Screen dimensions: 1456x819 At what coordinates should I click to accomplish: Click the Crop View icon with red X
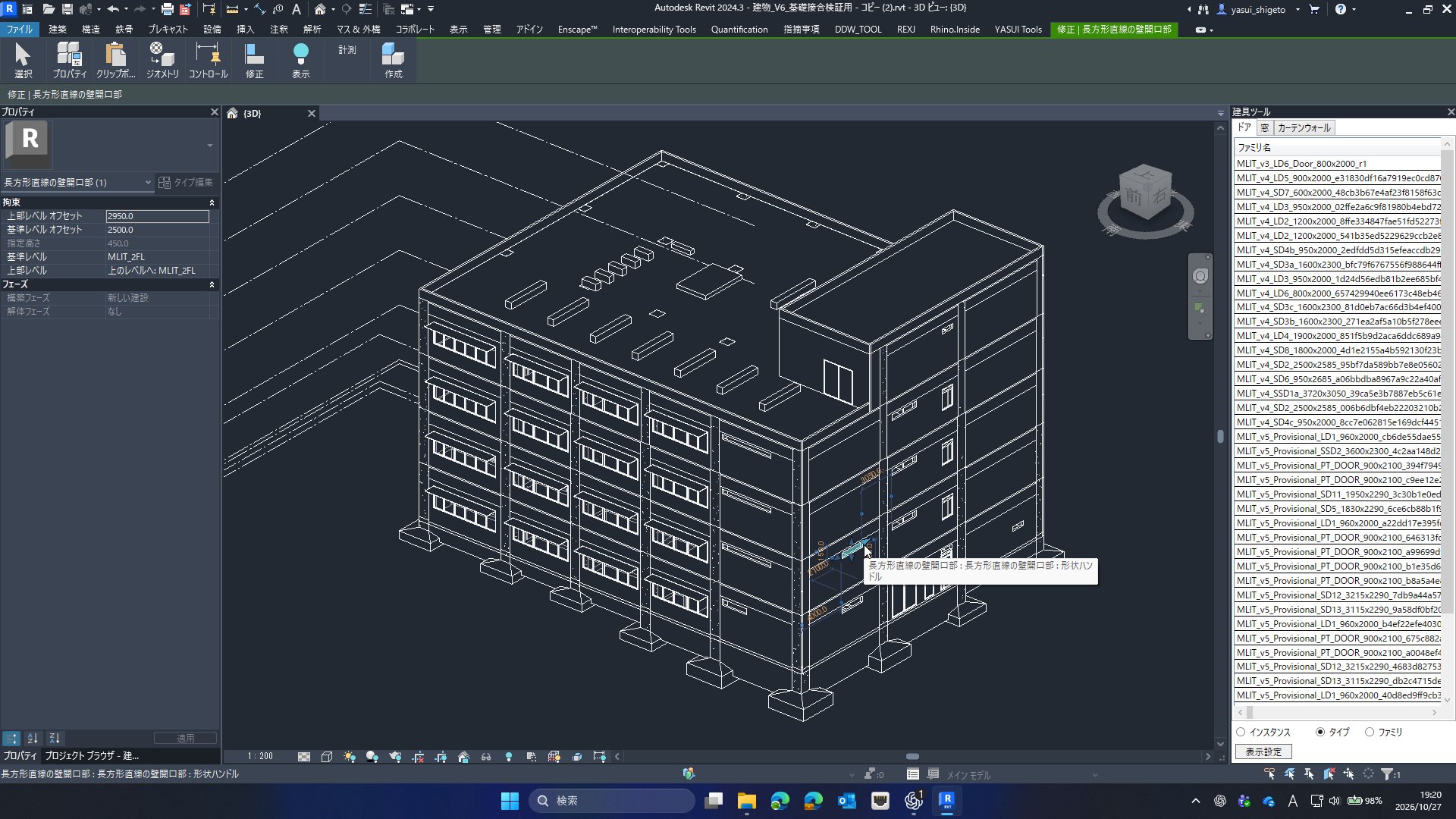click(418, 757)
